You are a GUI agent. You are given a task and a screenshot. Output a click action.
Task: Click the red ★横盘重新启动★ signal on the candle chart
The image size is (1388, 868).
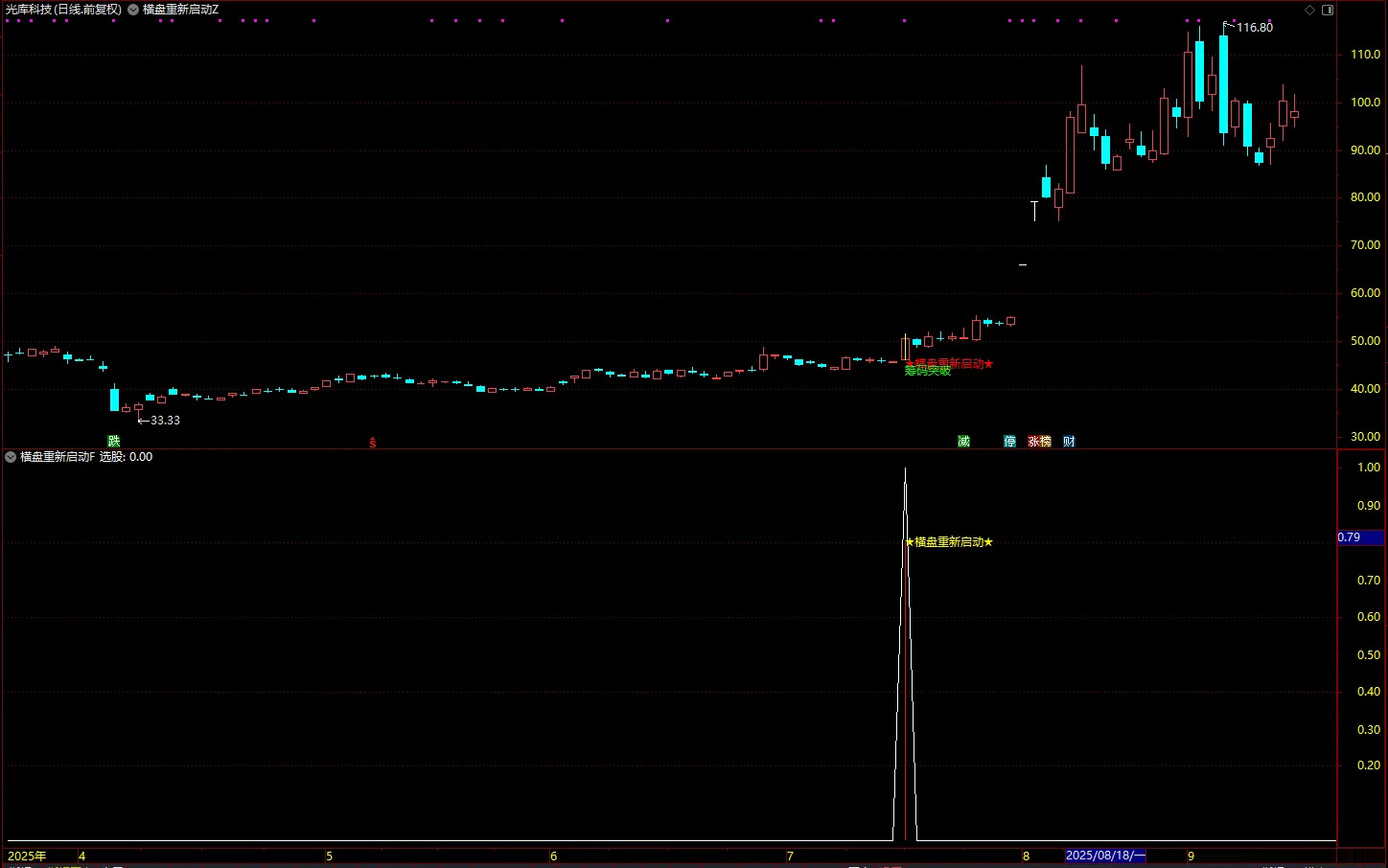click(949, 363)
